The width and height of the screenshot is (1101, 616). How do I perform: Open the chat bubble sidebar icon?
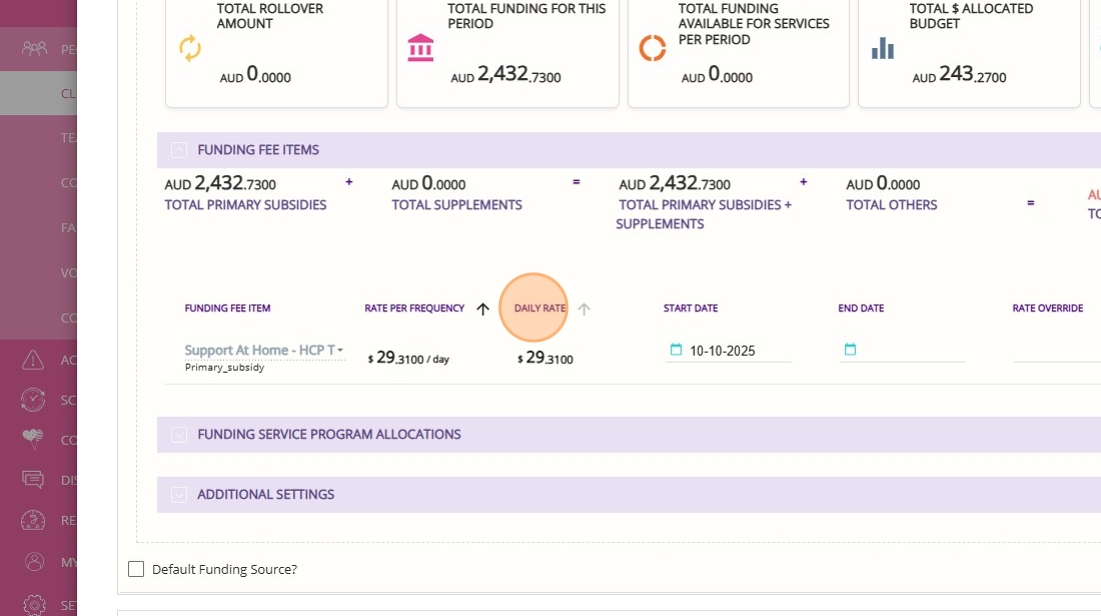coord(34,479)
